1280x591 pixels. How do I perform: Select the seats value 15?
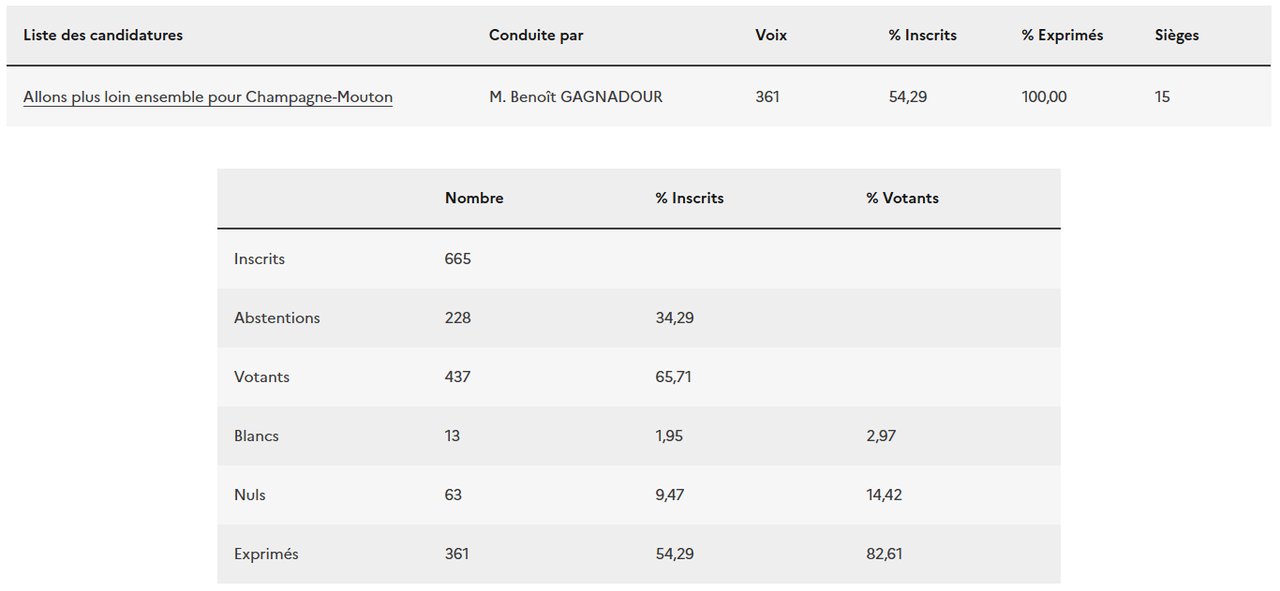(1162, 97)
